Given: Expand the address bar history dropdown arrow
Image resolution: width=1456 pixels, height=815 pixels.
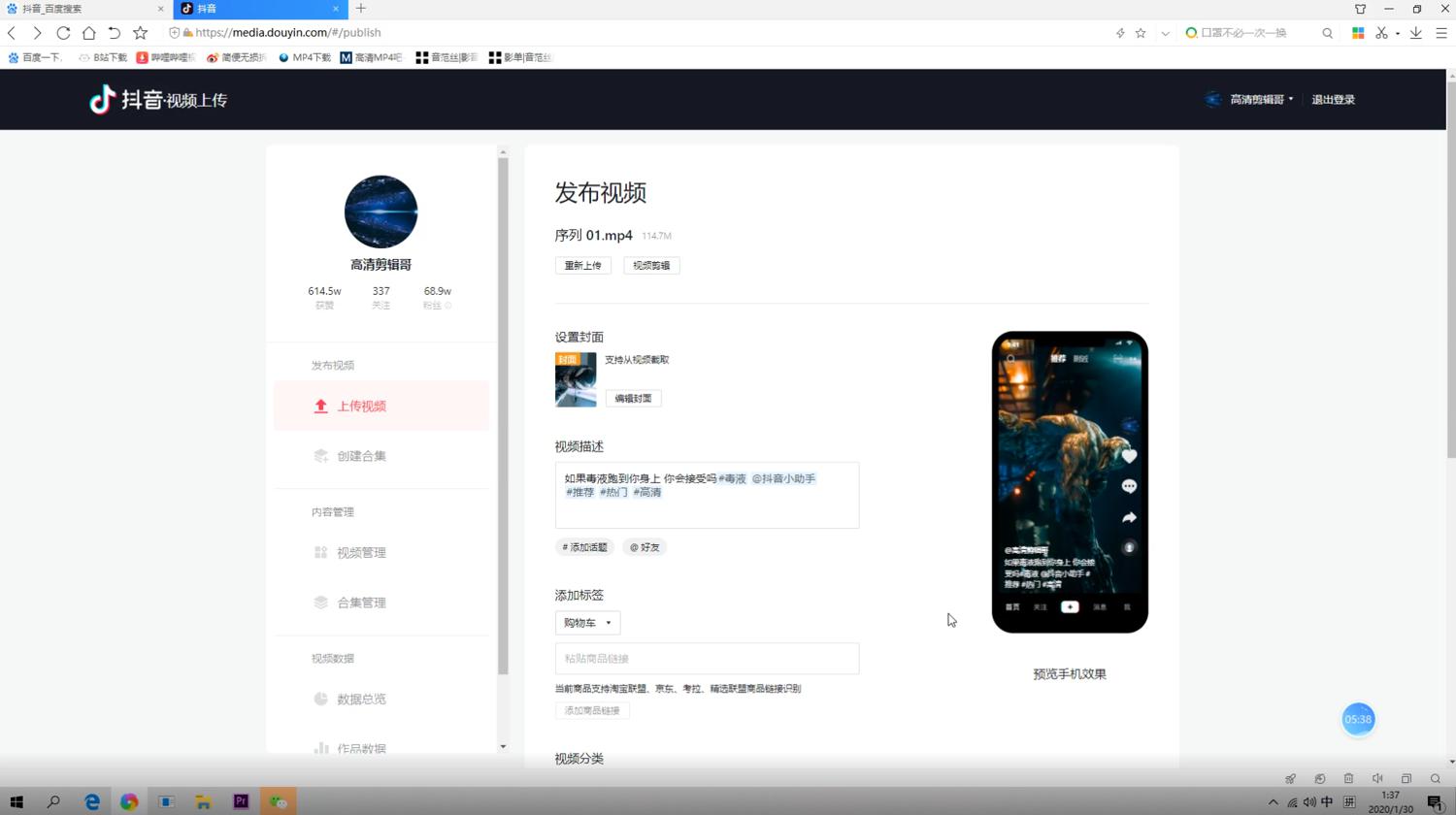Looking at the screenshot, I should [x=1165, y=32].
